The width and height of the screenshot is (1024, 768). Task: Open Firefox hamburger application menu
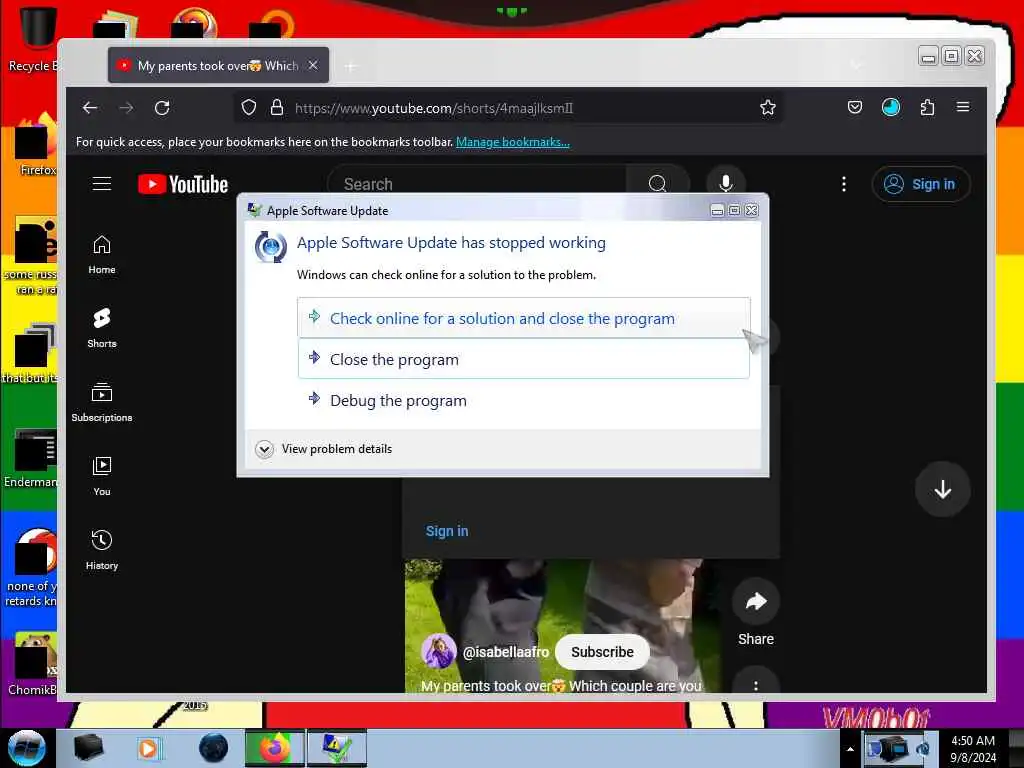[963, 107]
